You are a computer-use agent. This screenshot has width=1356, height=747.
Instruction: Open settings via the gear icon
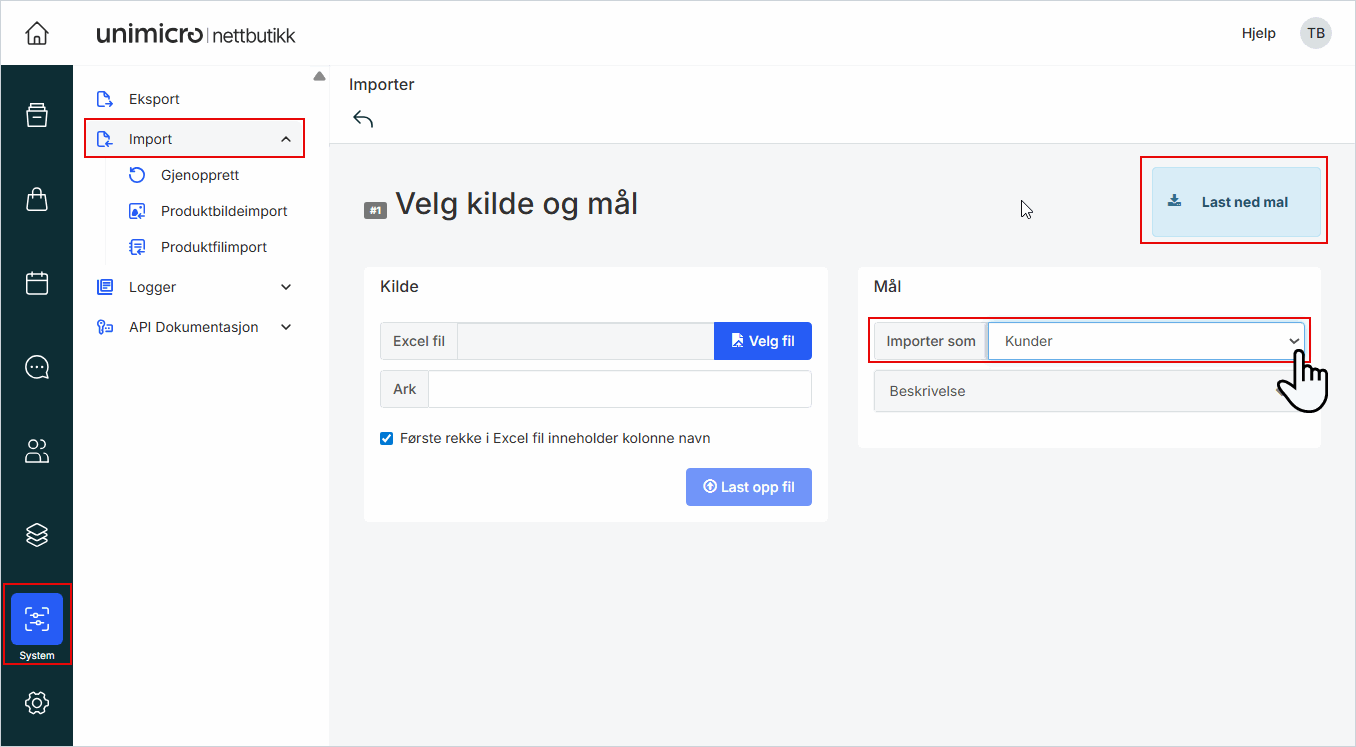click(x=37, y=703)
